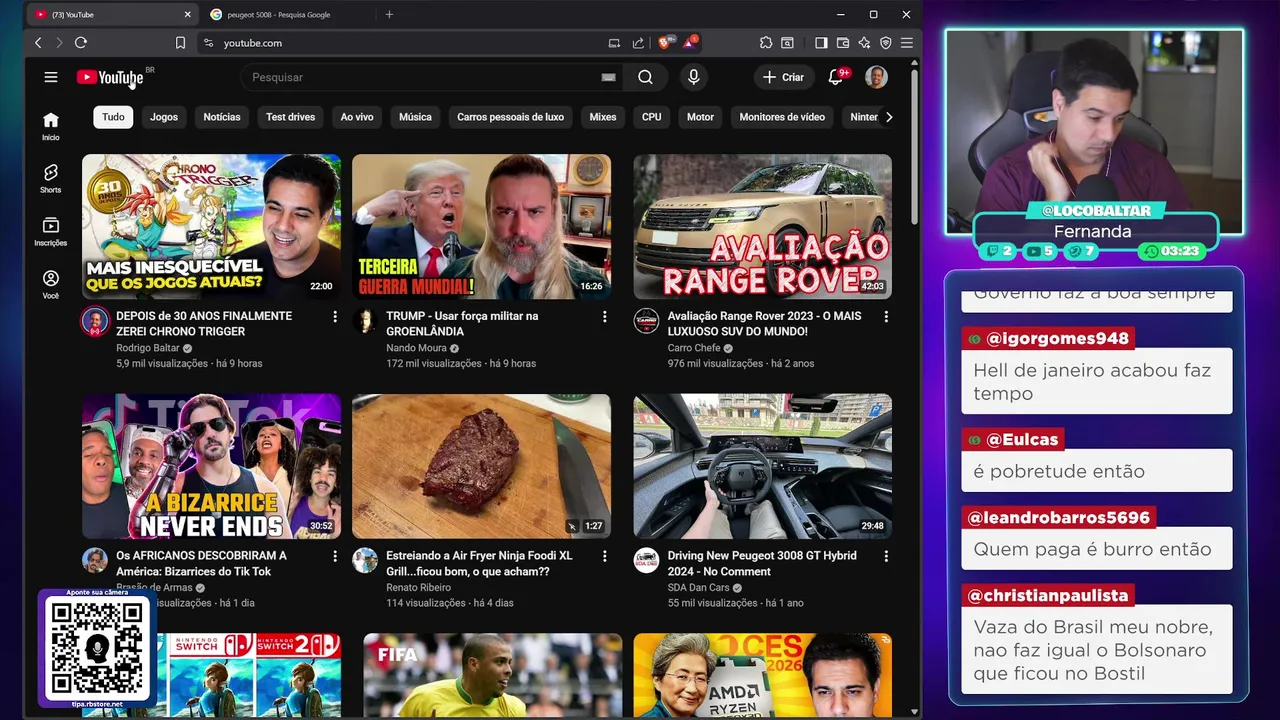Viewport: 1280px width, 720px height.
Task: Select the CPU filter chip
Action: tap(652, 117)
